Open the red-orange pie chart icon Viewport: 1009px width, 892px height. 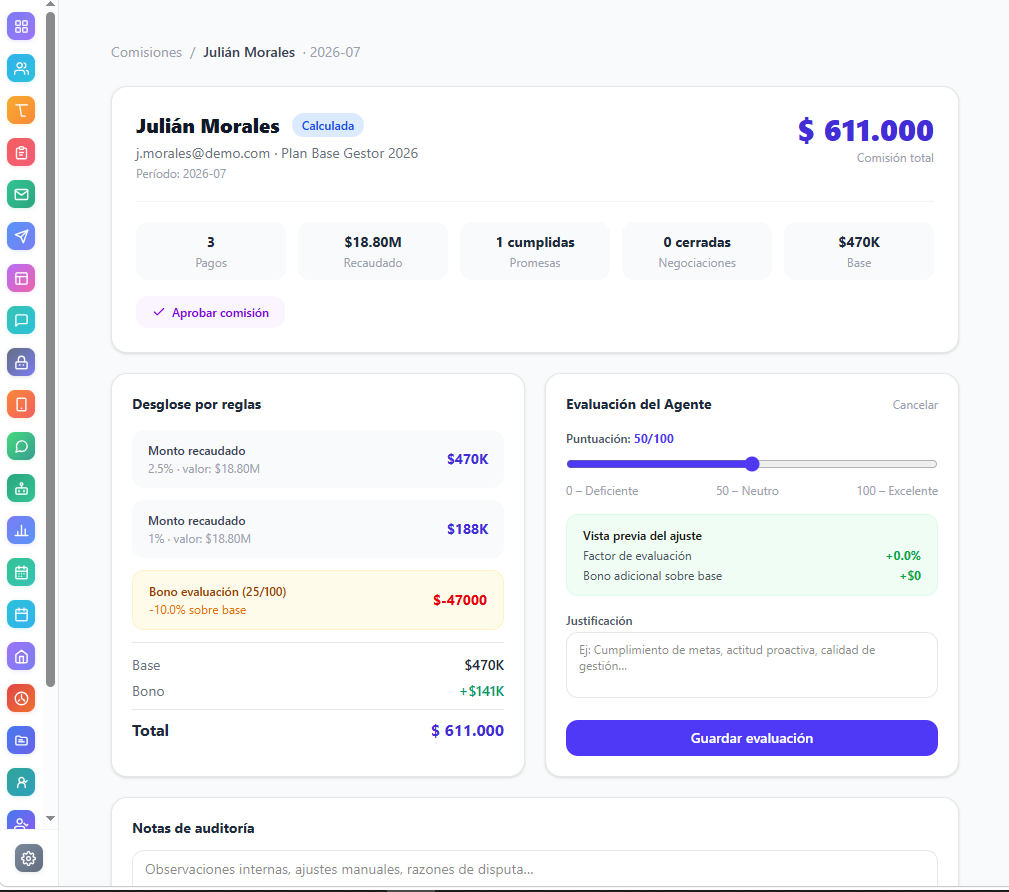21,698
